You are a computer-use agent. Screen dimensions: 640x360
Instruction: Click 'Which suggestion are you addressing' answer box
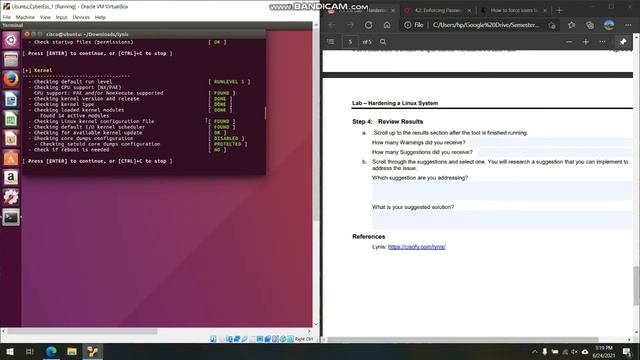pos(502,191)
